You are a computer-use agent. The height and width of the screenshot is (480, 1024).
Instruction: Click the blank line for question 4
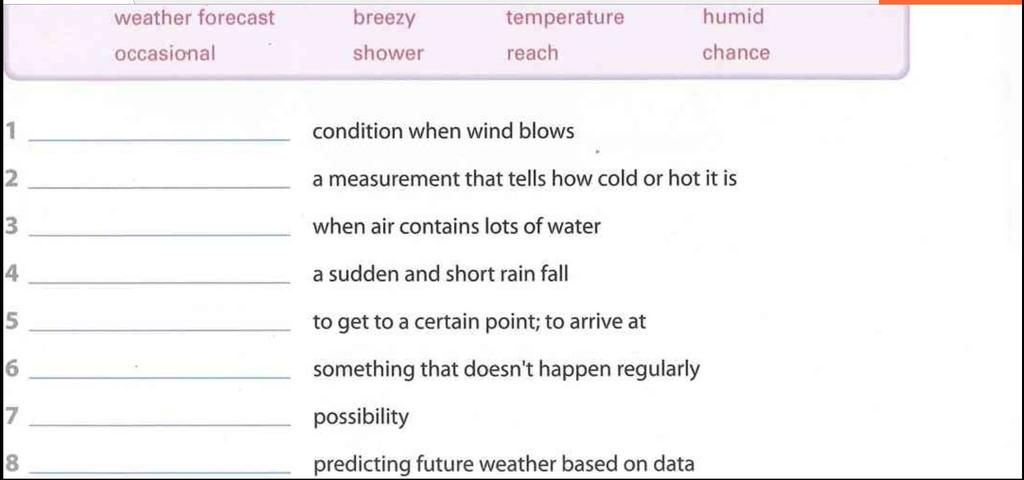tap(160, 282)
